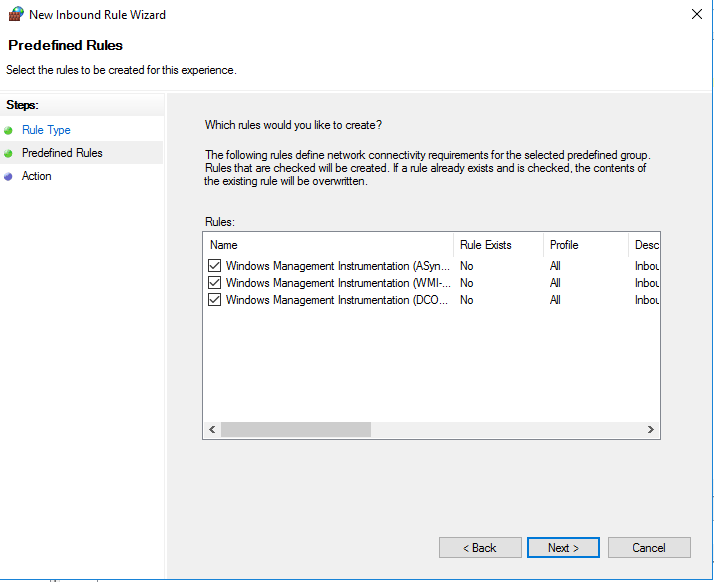This screenshot has width=714, height=582.
Task: Click the firewall wizard icon in title bar
Action: [x=15, y=15]
